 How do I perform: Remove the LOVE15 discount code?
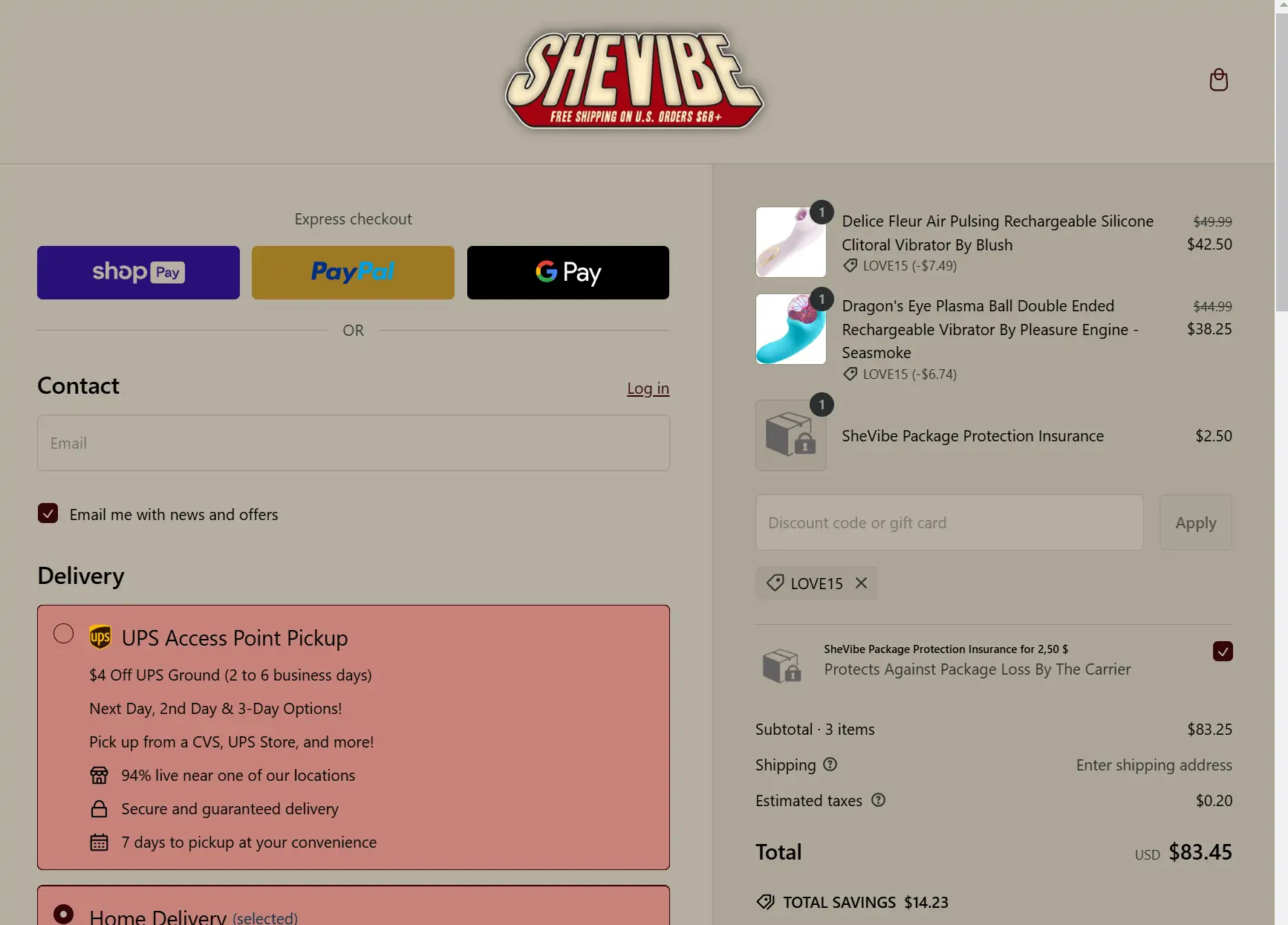pos(861,583)
